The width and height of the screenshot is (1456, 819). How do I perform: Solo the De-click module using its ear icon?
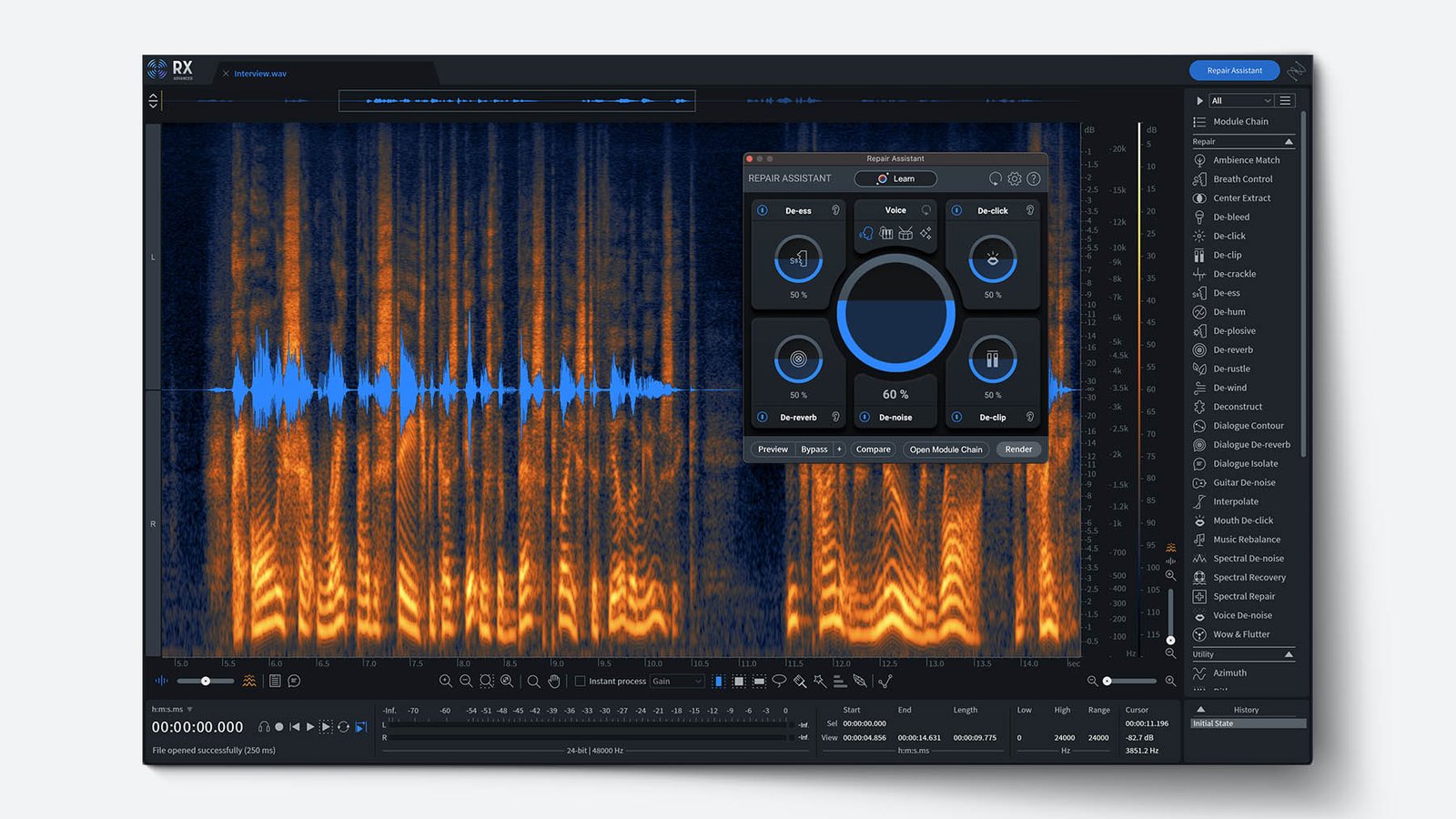(1030, 209)
